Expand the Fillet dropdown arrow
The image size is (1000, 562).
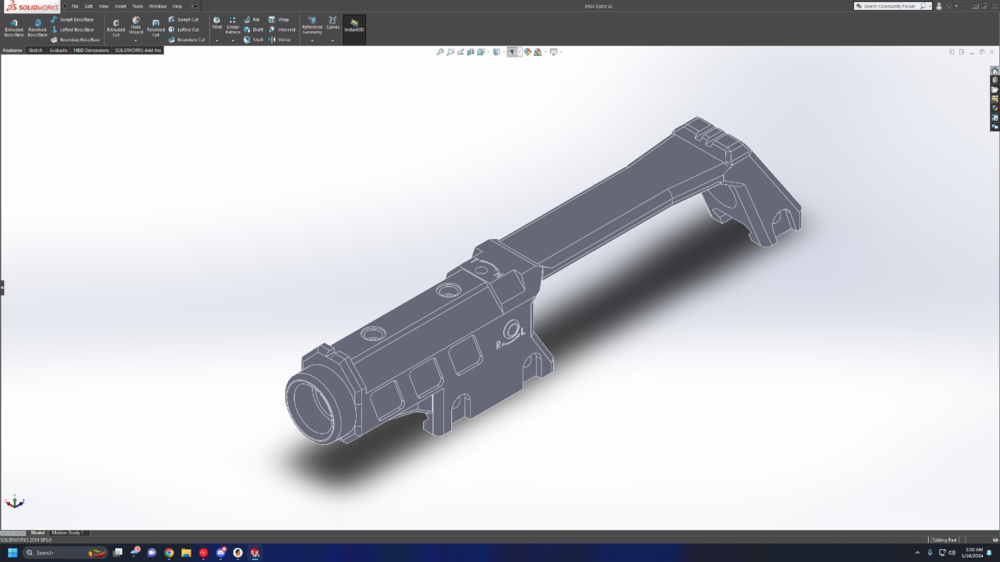pos(217,41)
